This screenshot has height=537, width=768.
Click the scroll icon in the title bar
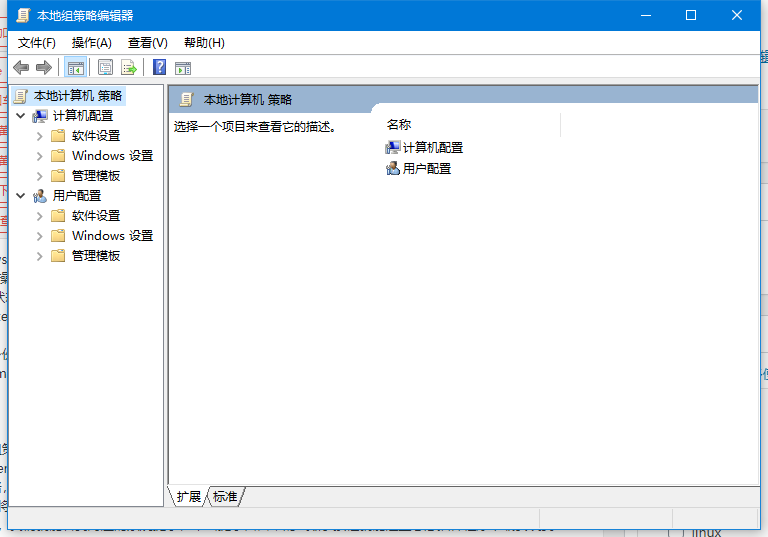coord(23,15)
